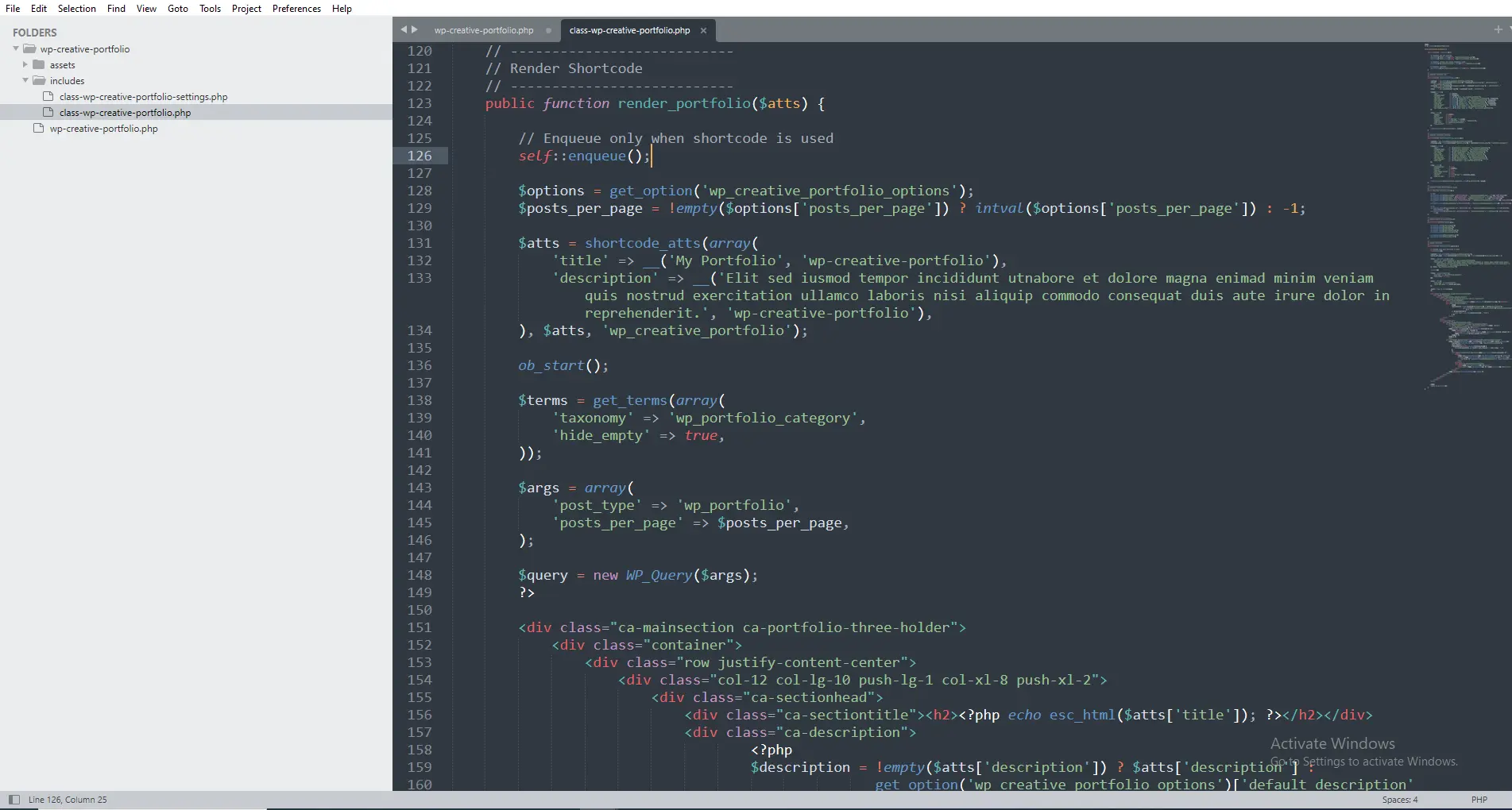Click the file icon beside wp-creative-portfolio.php in sidebar
Viewport: 1512px width, 810px height.
click(39, 128)
